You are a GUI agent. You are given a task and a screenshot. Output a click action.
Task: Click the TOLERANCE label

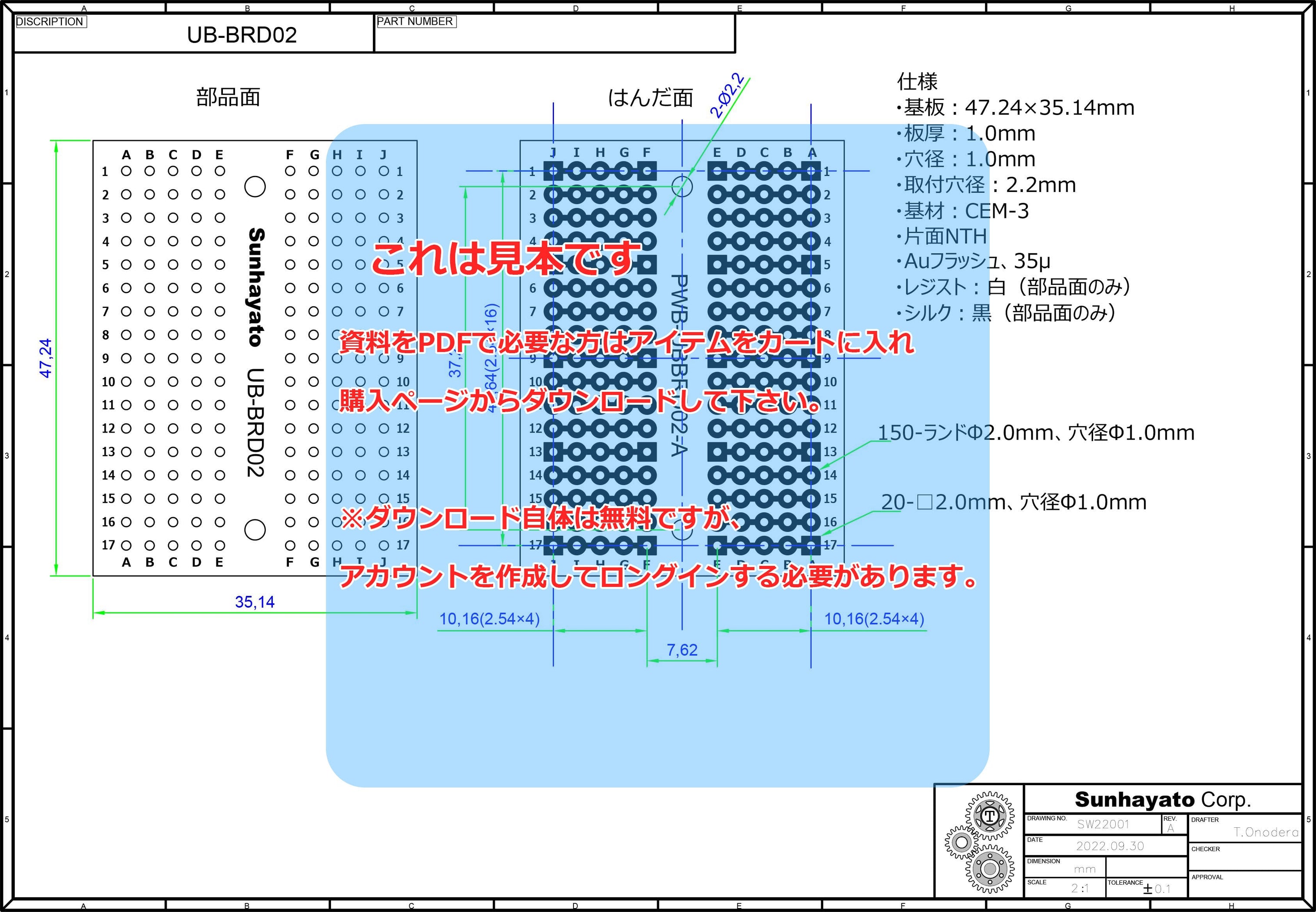(1125, 882)
